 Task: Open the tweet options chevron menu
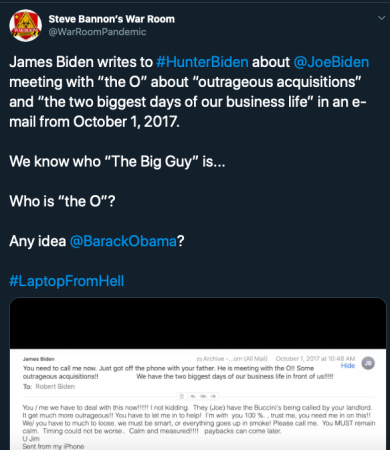click(382, 18)
